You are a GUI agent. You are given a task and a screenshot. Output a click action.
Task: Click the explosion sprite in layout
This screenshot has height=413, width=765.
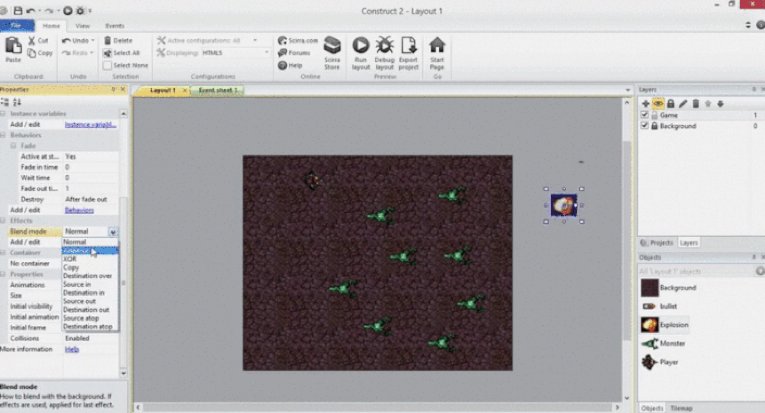click(564, 205)
